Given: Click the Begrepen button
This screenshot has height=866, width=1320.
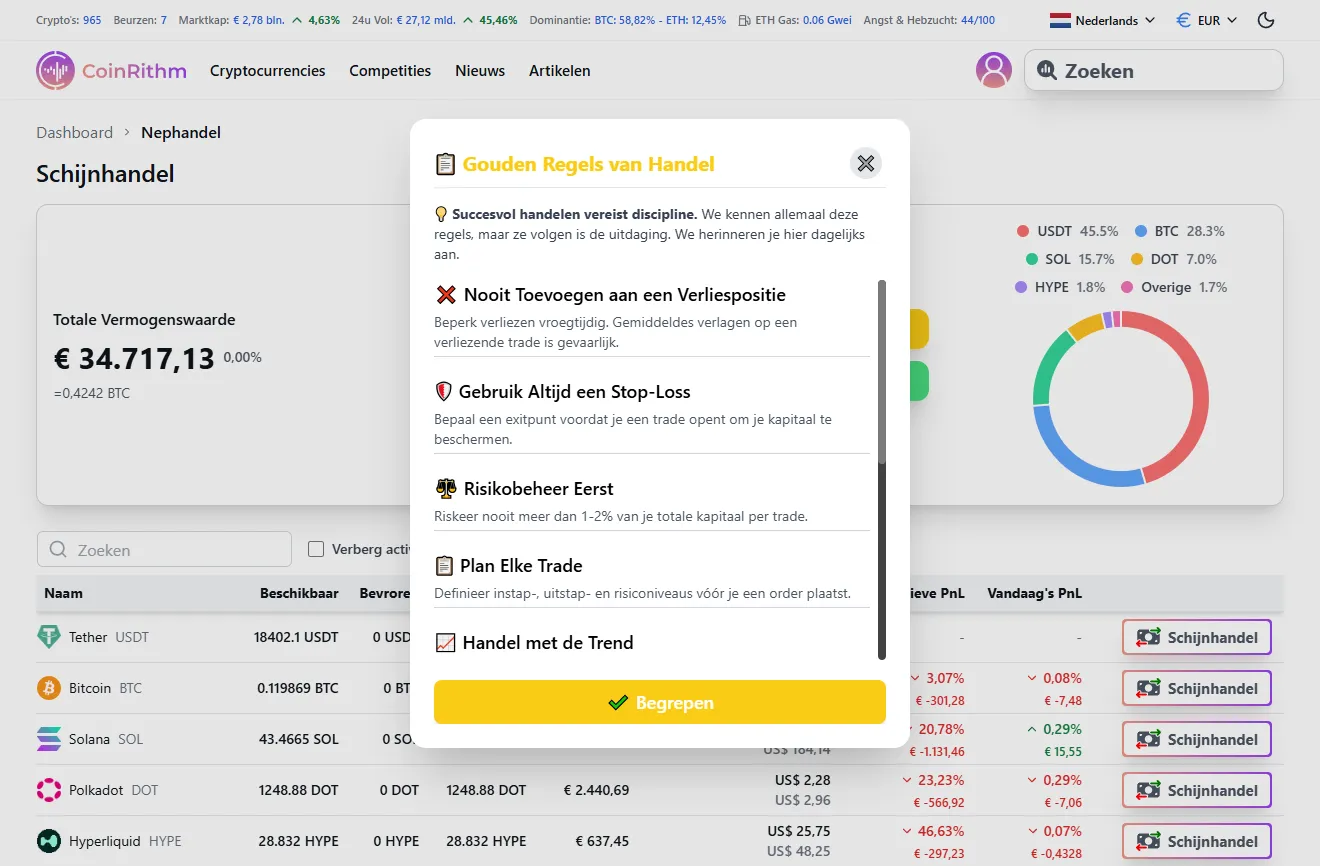Looking at the screenshot, I should pos(659,702).
